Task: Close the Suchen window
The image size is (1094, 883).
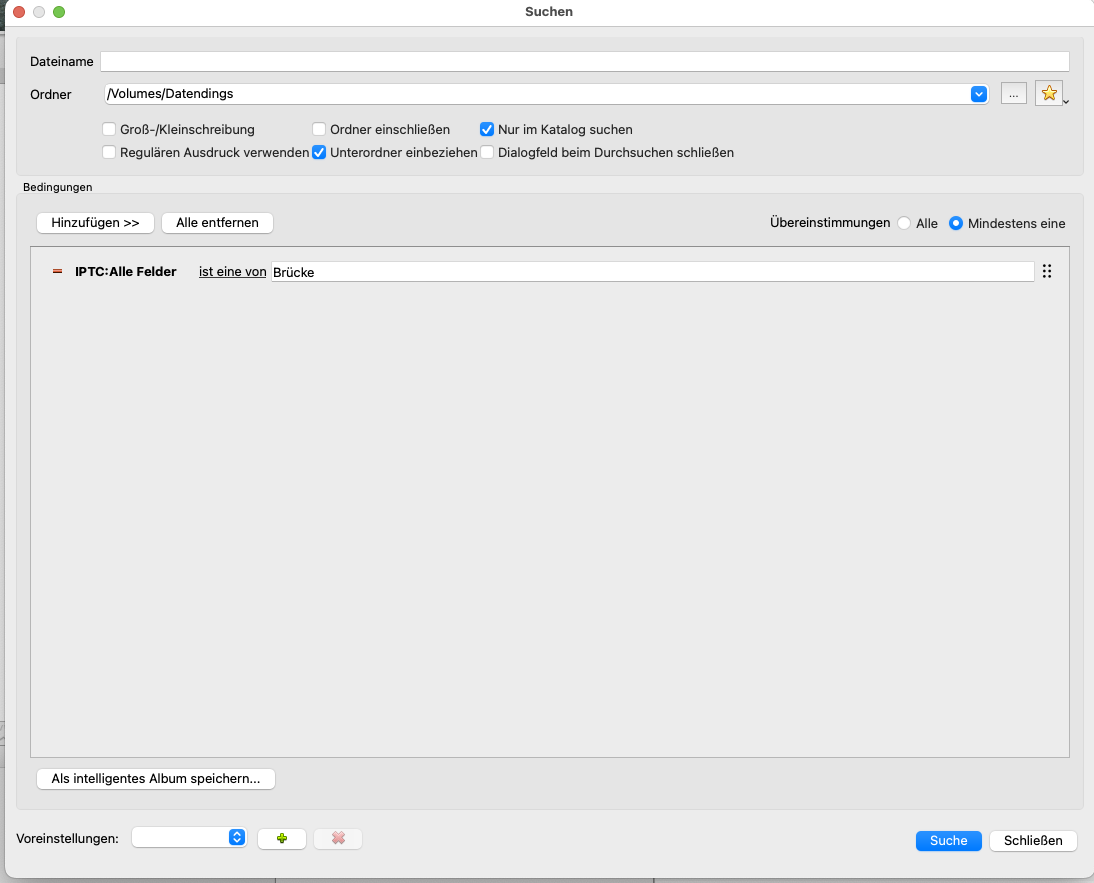Action: click(20, 12)
